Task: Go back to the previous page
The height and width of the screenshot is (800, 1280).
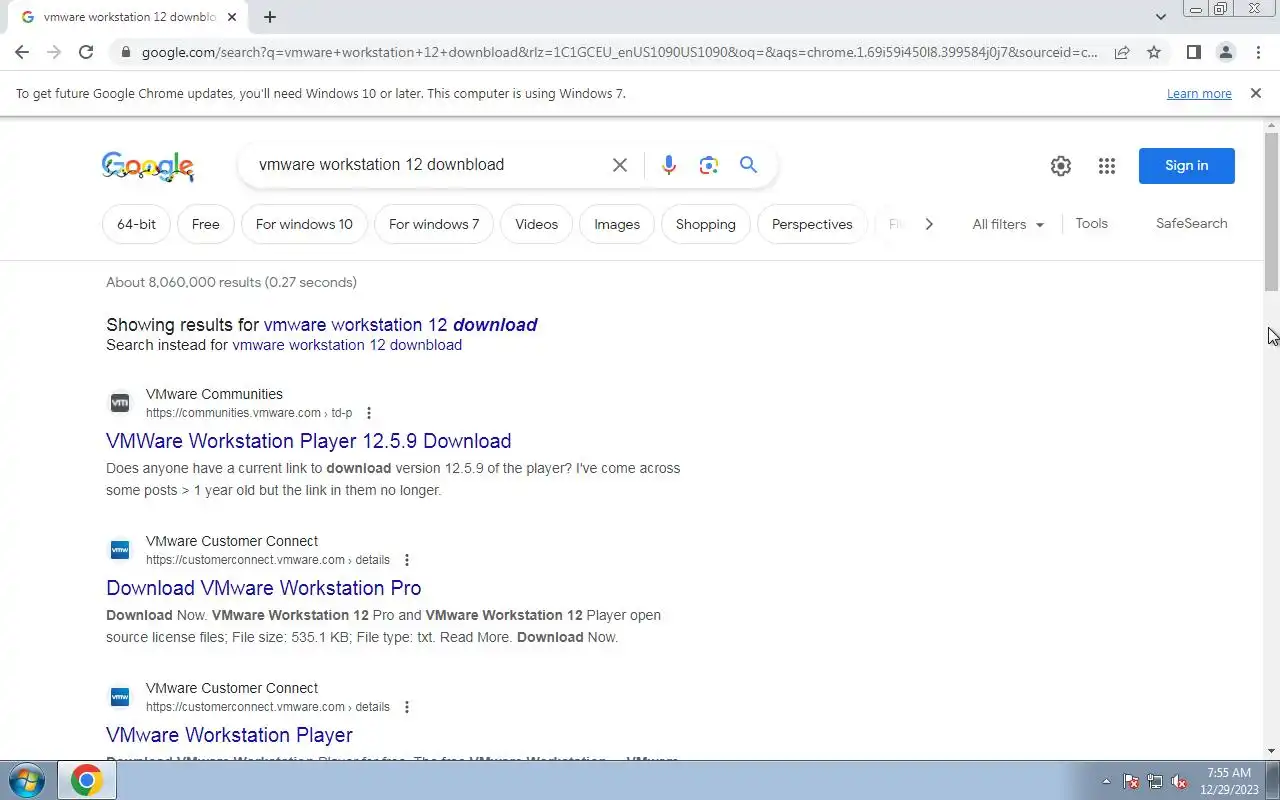Action: tap(22, 52)
